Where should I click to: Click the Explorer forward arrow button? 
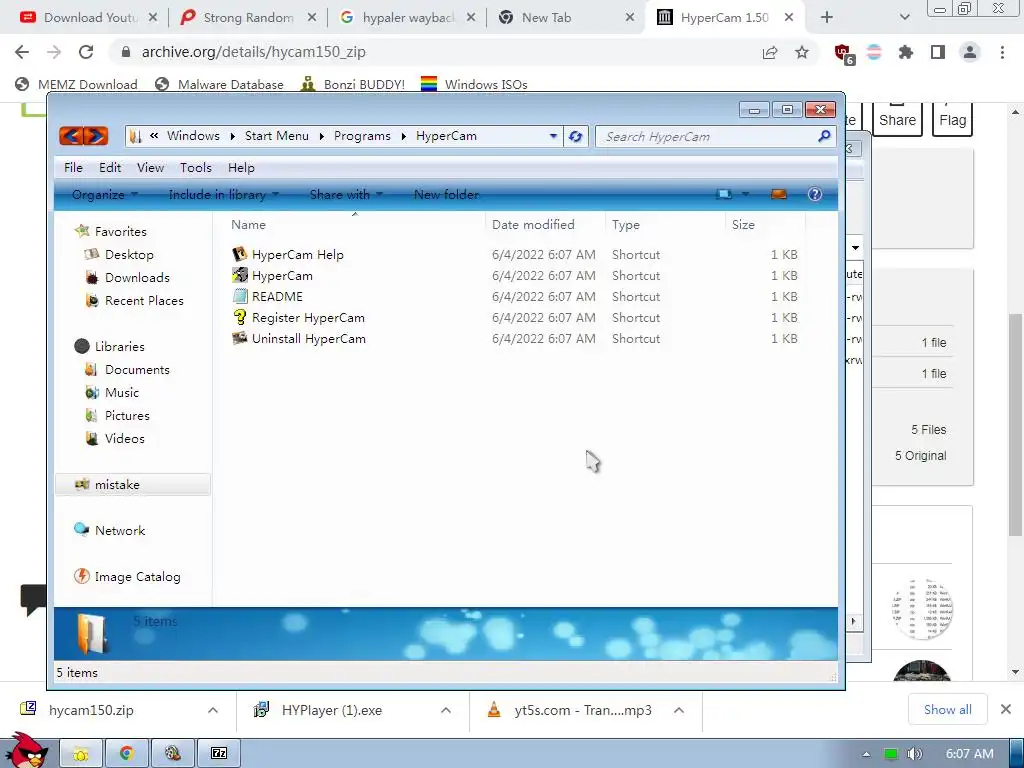(x=95, y=136)
